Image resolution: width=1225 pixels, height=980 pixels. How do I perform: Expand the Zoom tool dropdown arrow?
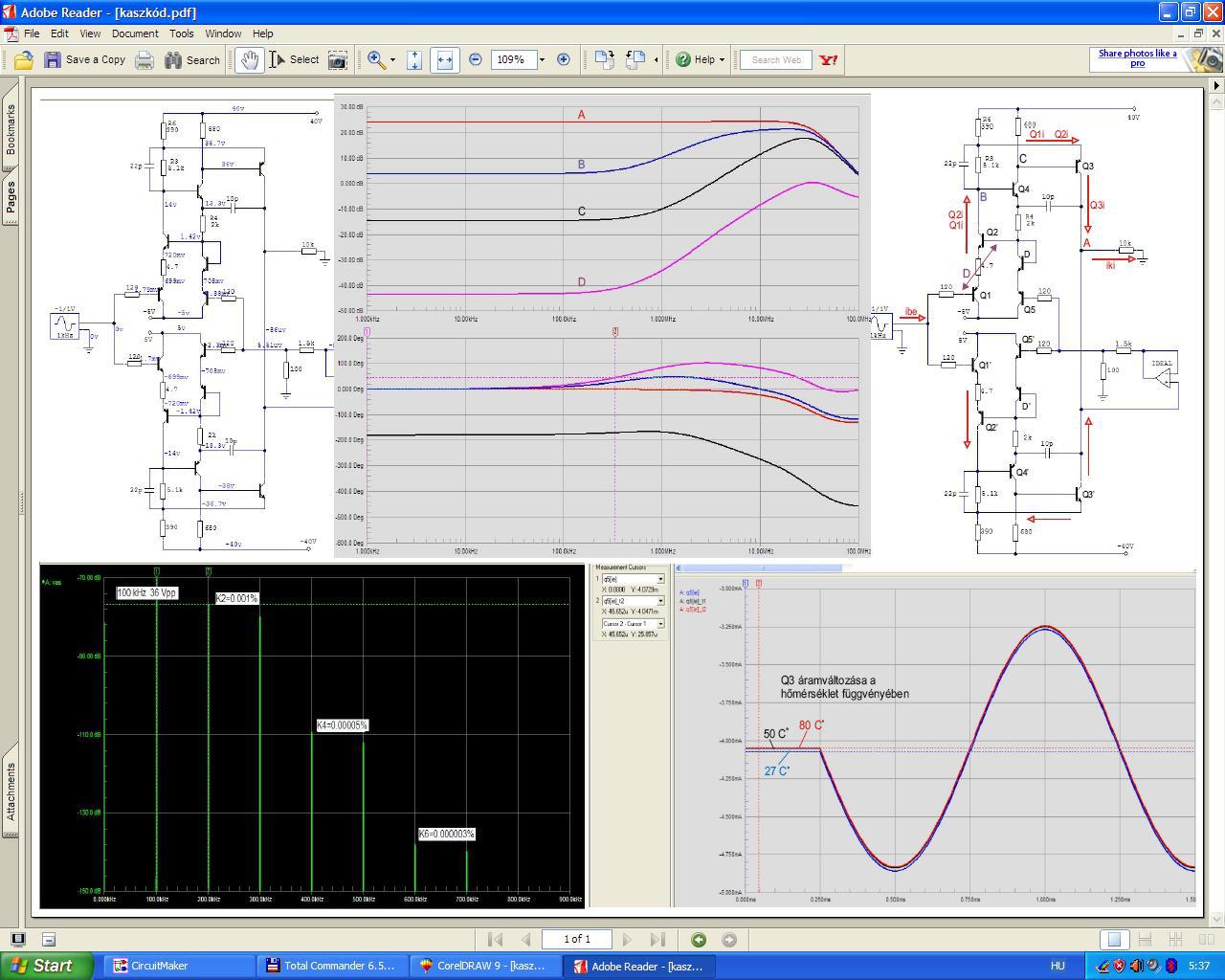click(392, 59)
